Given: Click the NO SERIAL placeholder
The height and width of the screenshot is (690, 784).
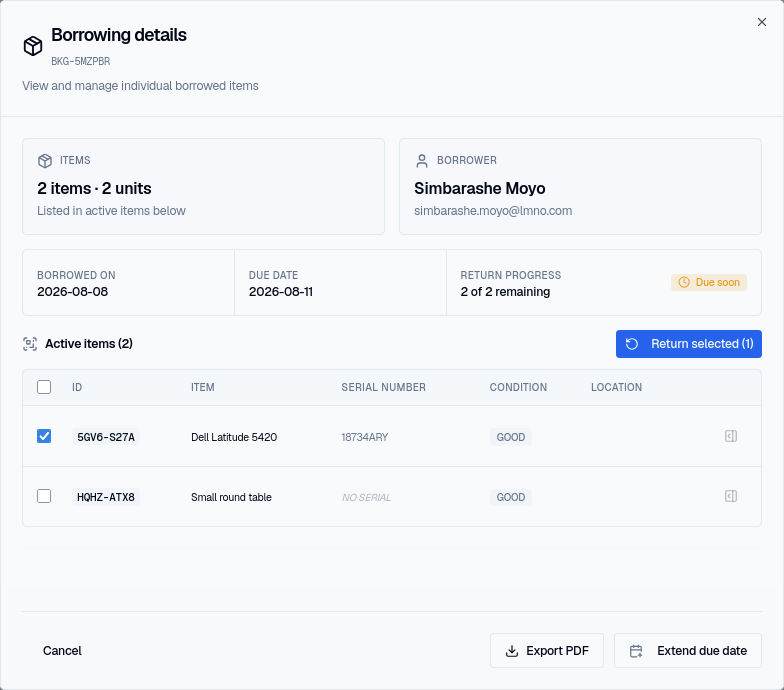Looking at the screenshot, I should (x=366, y=498).
